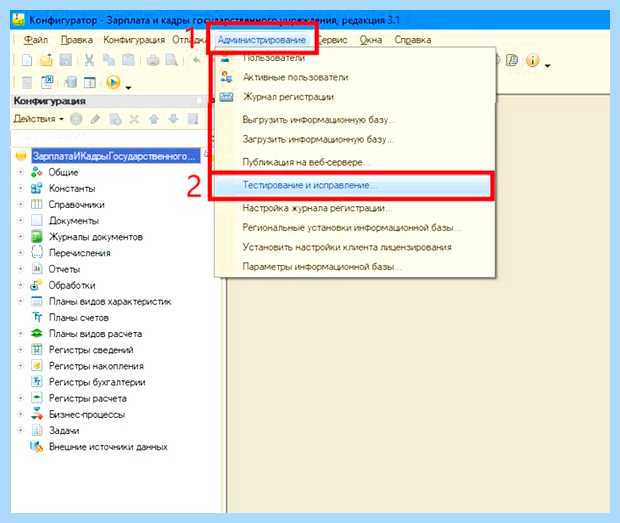Open the Окна menu
This screenshot has height=523, width=620.
(x=370, y=40)
